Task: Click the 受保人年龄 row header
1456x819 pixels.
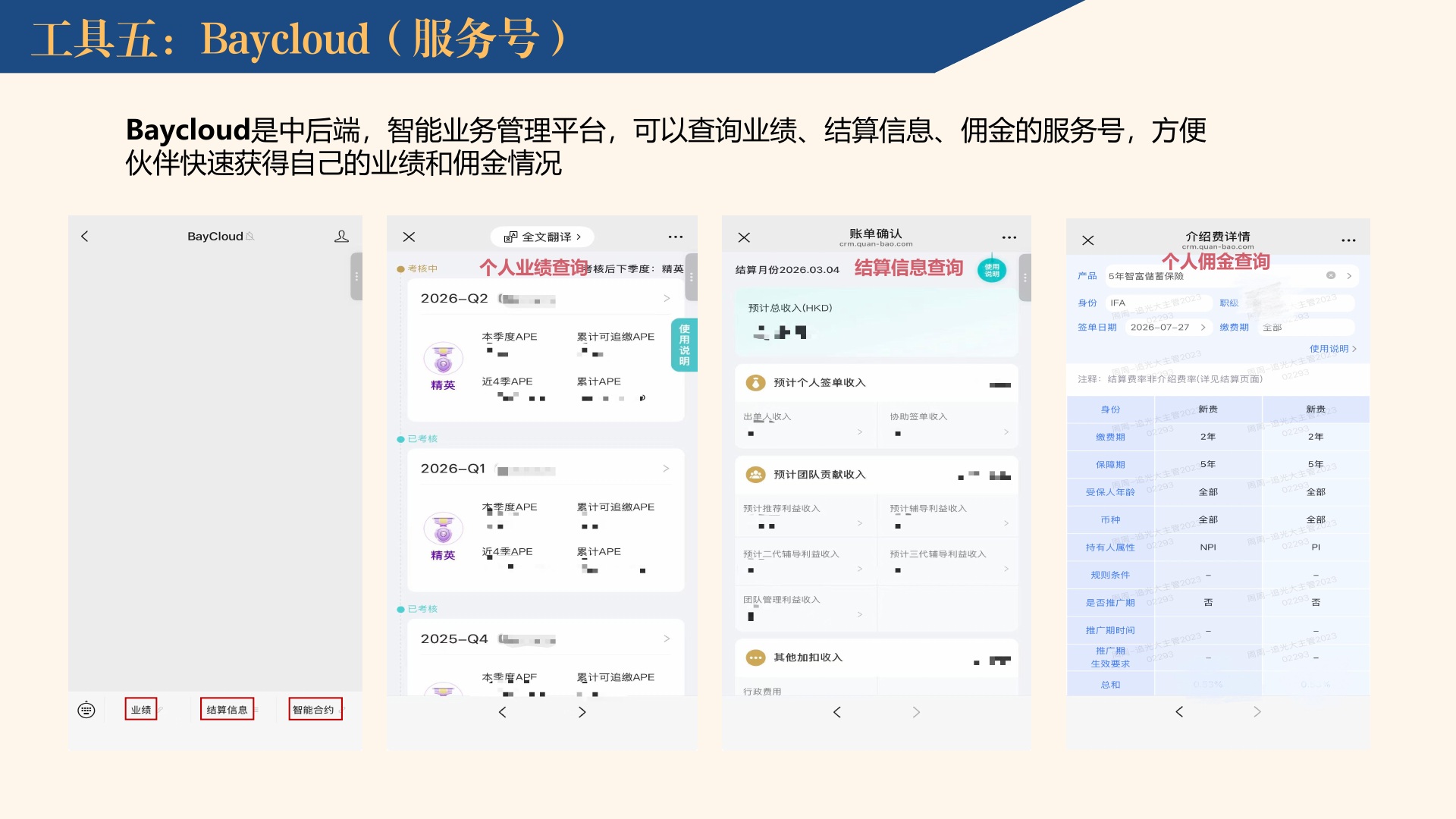Action: pos(1110,492)
